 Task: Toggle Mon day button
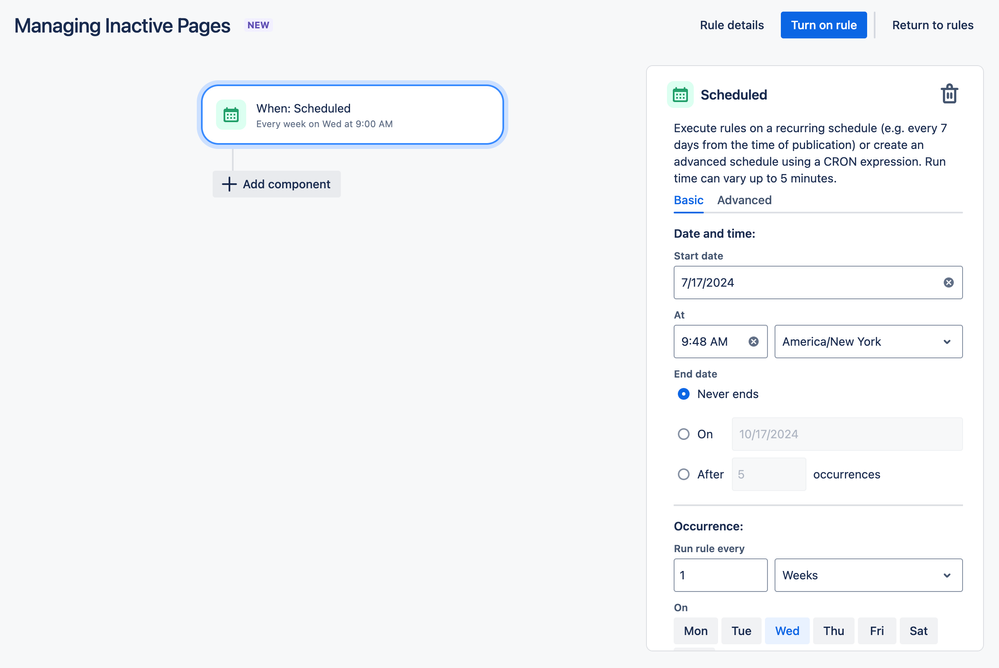pos(696,631)
